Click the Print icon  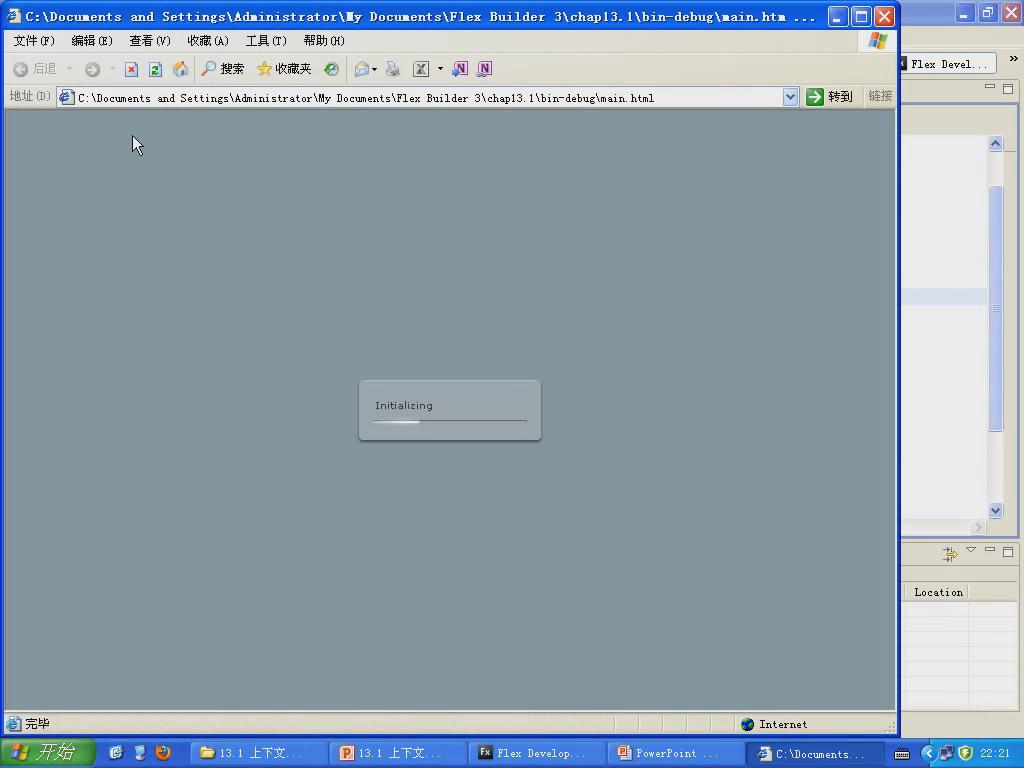click(x=392, y=69)
